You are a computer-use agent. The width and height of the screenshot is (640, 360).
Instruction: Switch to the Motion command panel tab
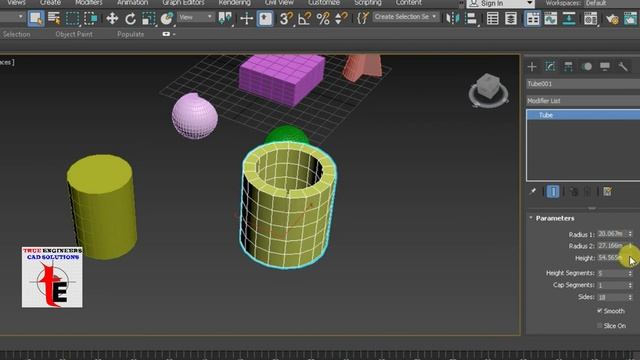[587, 67]
